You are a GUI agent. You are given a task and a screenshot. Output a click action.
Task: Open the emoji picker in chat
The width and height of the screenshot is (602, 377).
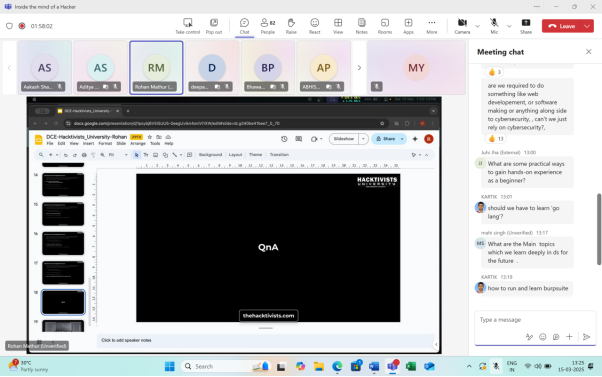542,337
